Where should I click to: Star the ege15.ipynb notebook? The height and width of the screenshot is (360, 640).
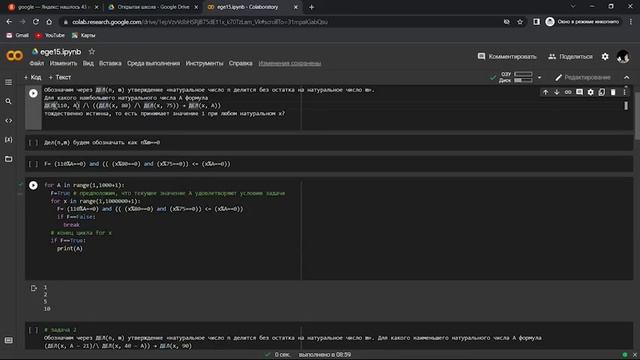click(x=92, y=51)
